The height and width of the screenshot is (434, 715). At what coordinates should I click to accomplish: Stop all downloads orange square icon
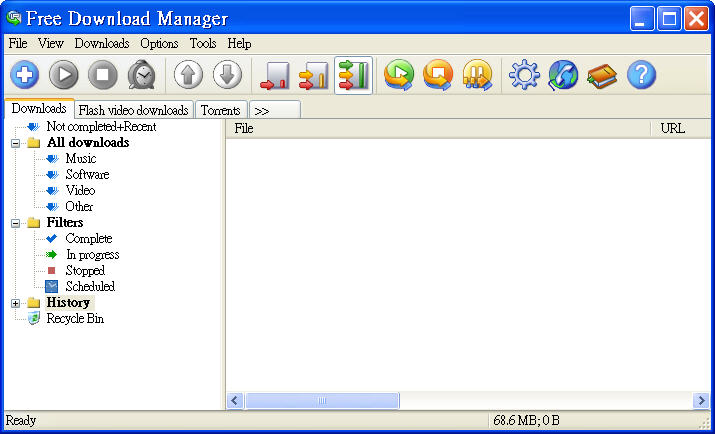point(438,75)
